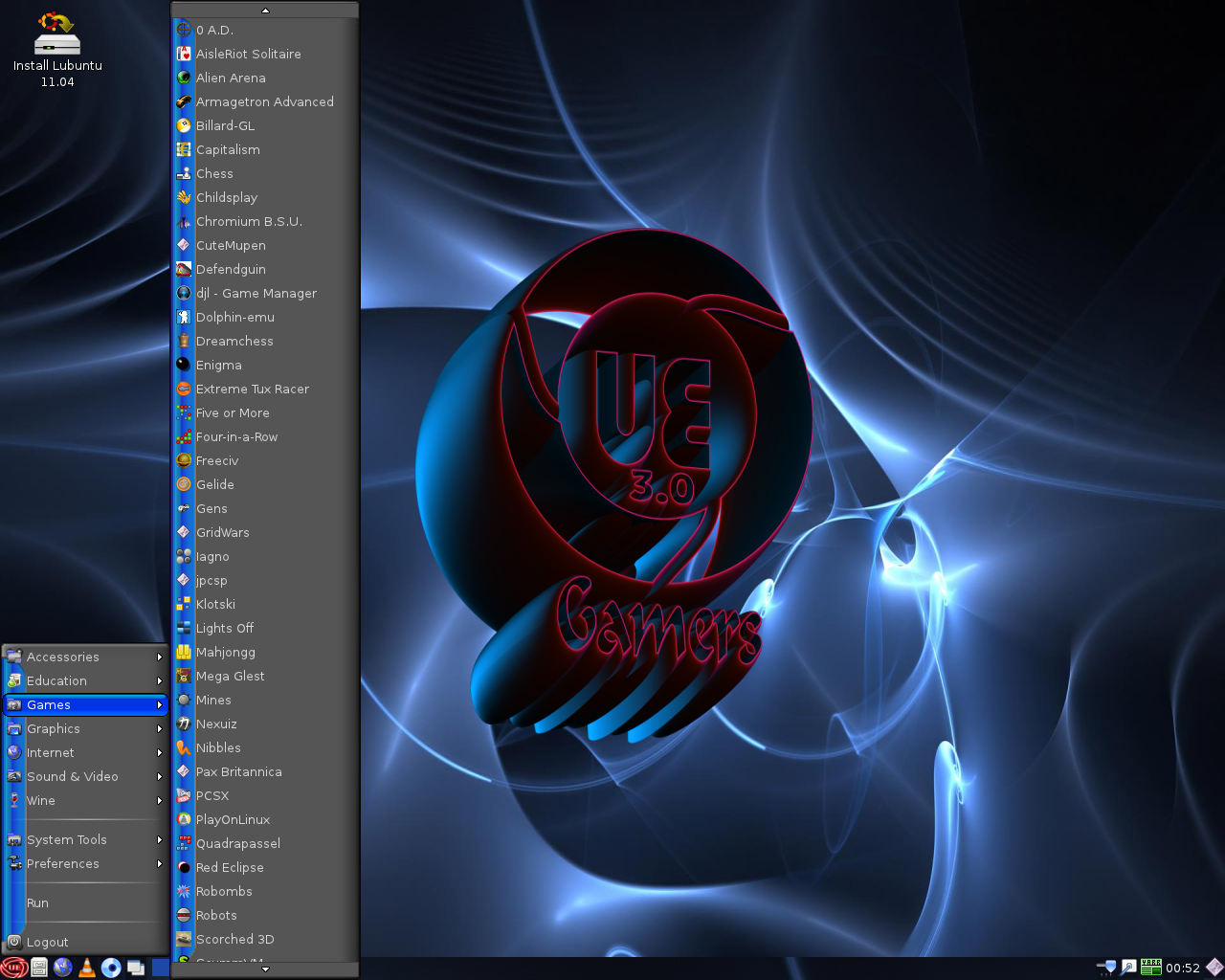Select Klotski from Games list
The height and width of the screenshot is (980, 1225).
click(x=265, y=604)
